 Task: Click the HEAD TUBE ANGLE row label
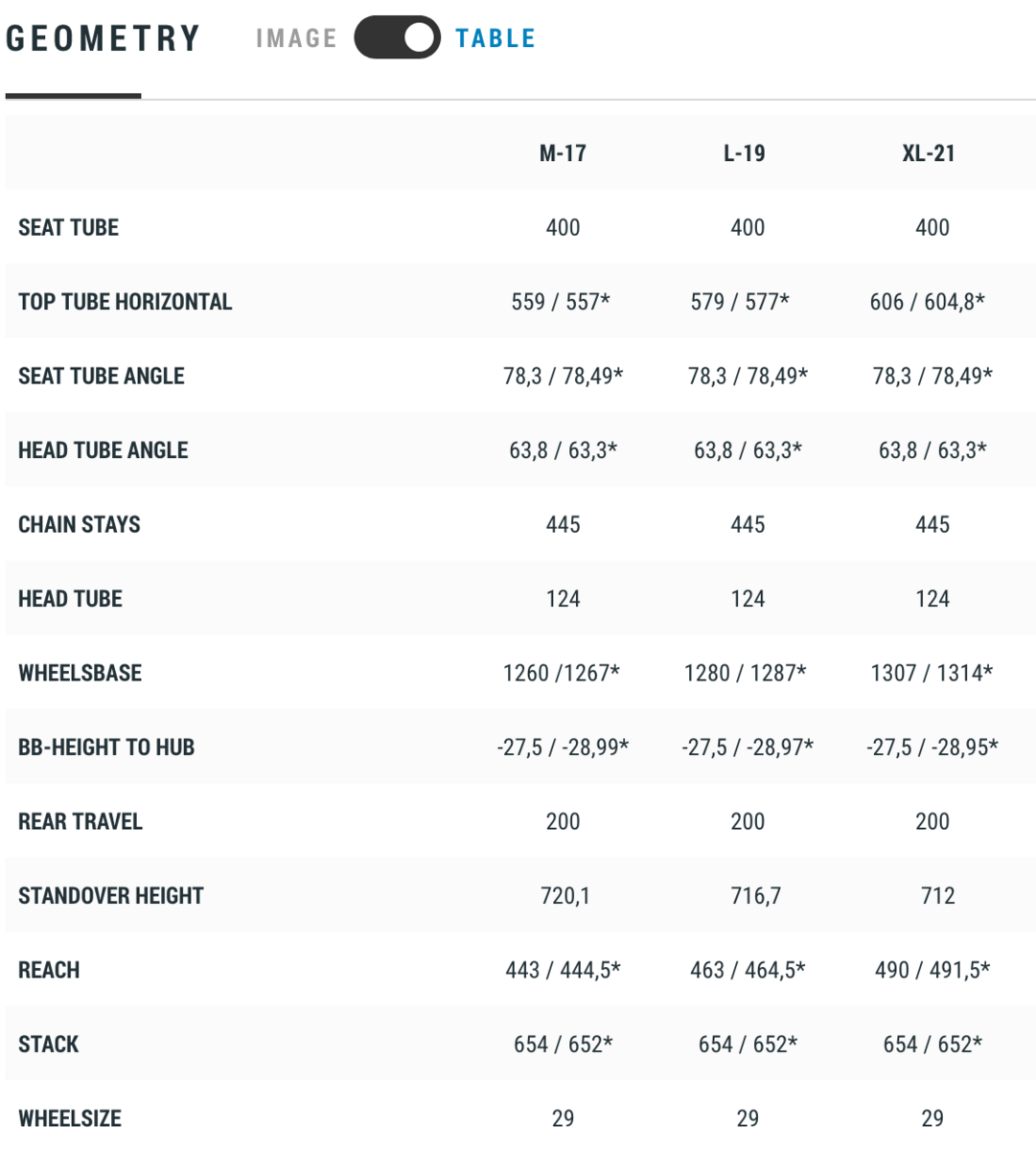pos(104,450)
